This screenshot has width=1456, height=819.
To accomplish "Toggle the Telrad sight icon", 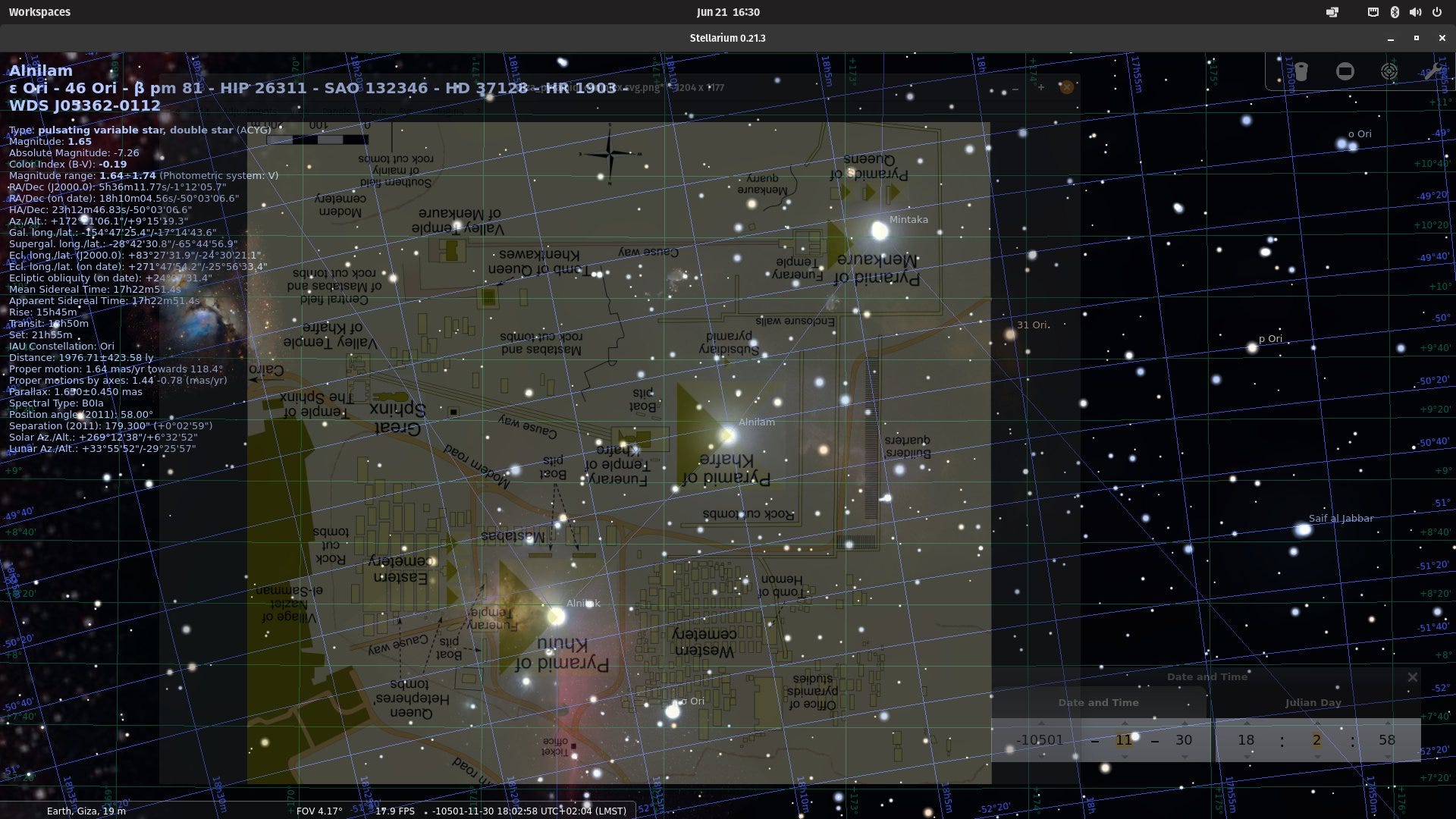I will pos(1389,71).
